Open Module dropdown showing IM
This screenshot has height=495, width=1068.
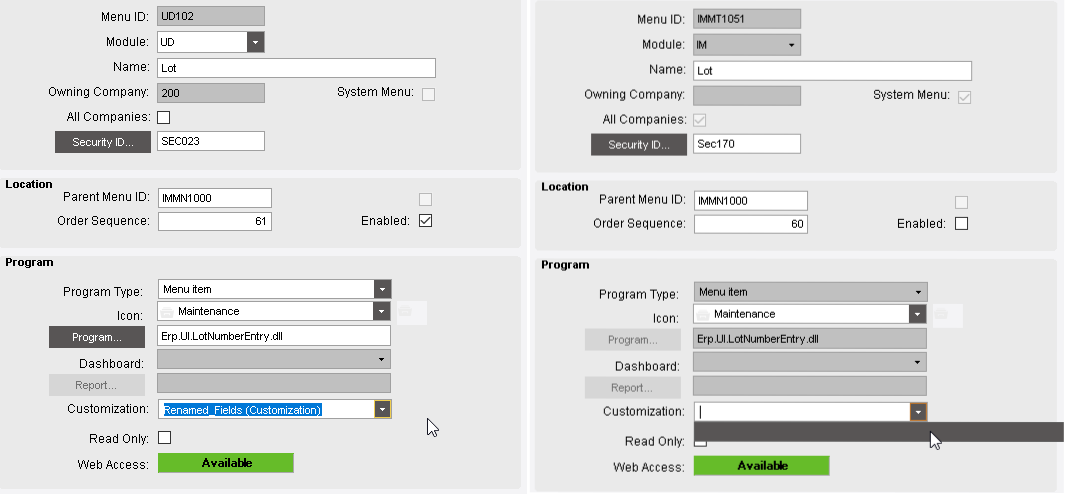791,45
